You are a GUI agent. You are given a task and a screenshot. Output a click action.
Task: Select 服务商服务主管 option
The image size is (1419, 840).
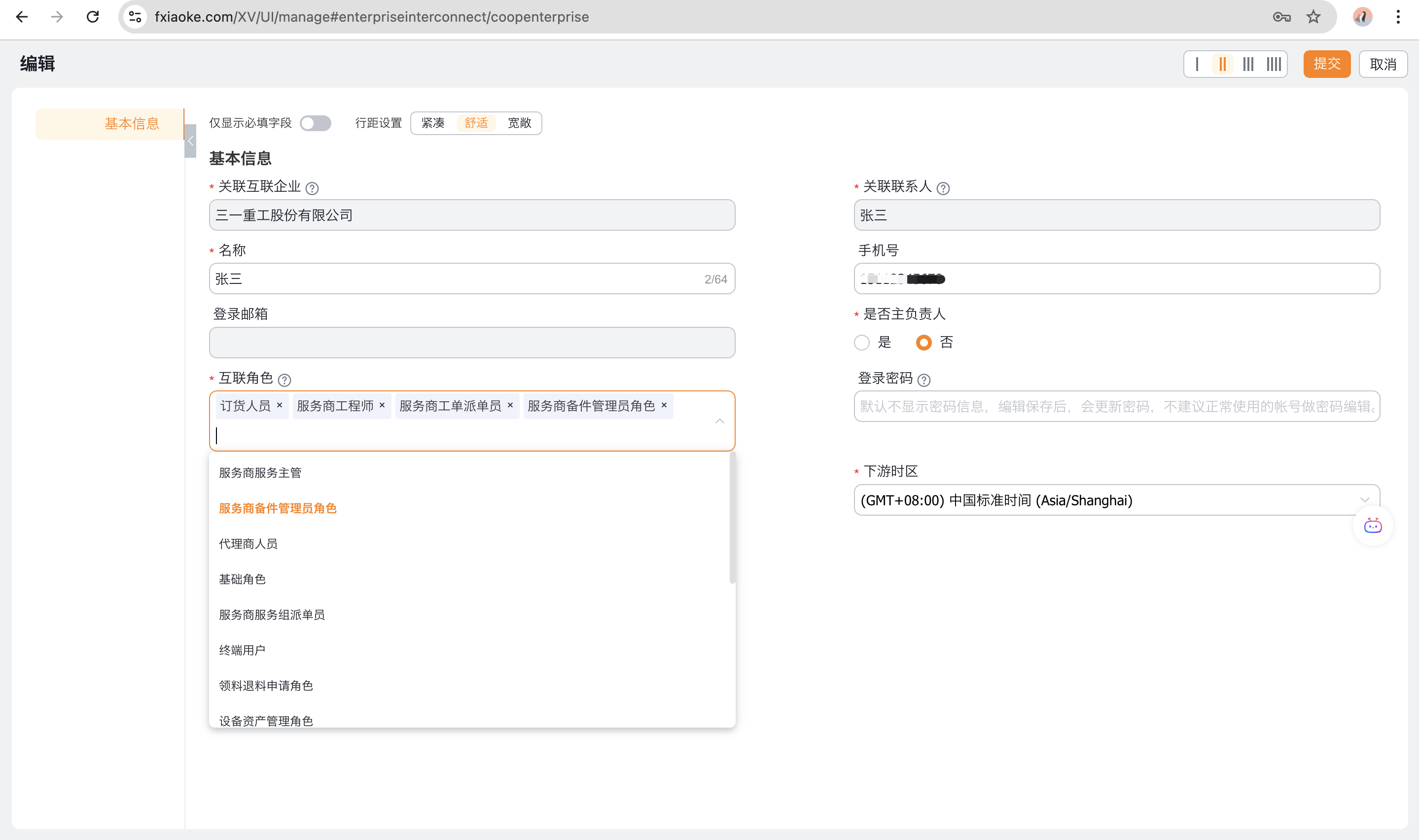pos(260,473)
